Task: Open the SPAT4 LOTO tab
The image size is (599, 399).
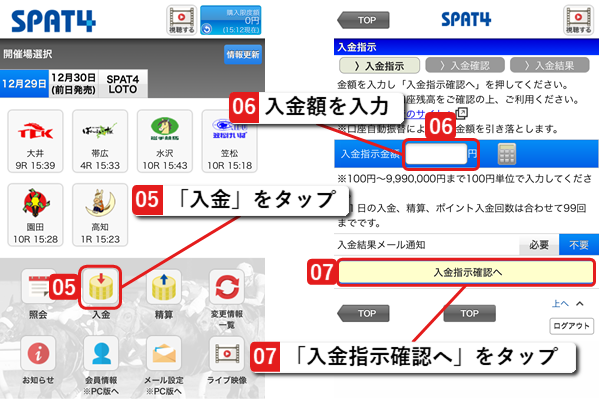Action: click(123, 83)
